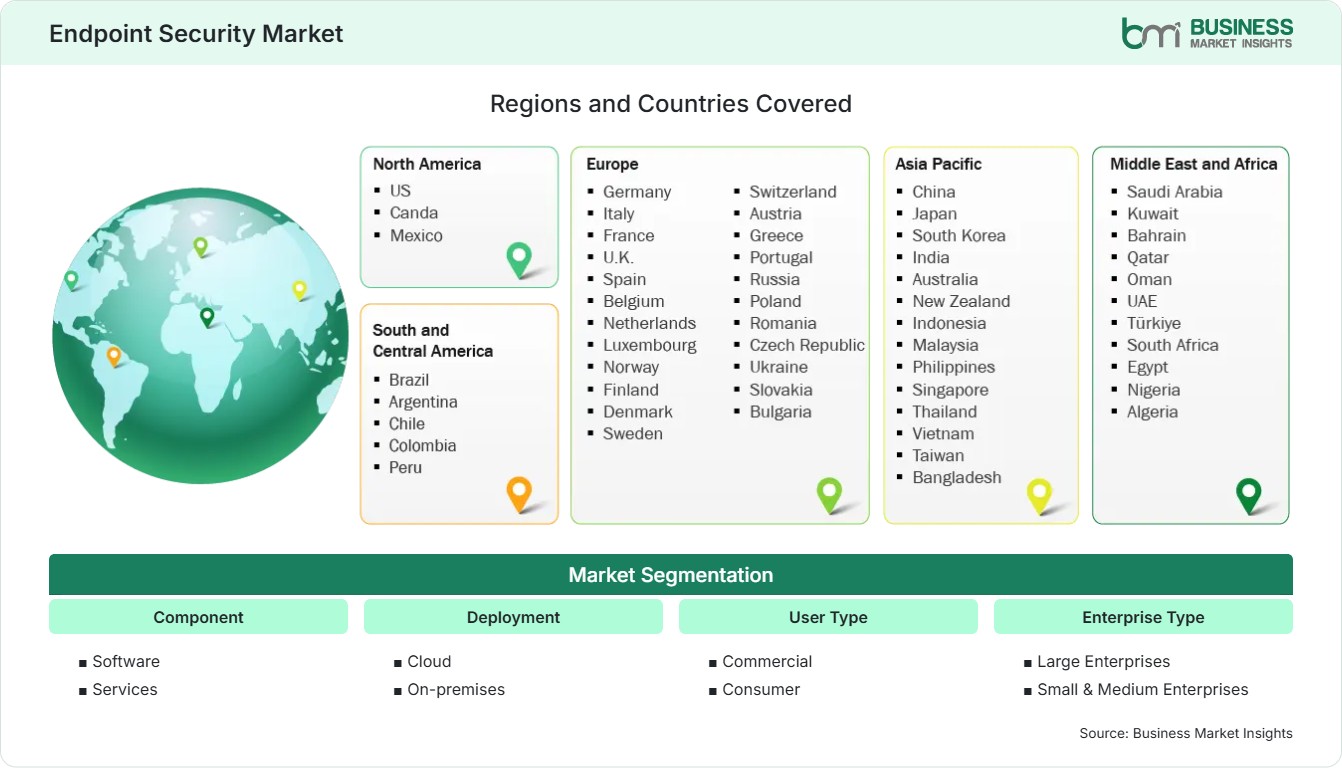This screenshot has width=1342, height=768.
Task: Click Russia in Europe list
Action: tap(775, 279)
